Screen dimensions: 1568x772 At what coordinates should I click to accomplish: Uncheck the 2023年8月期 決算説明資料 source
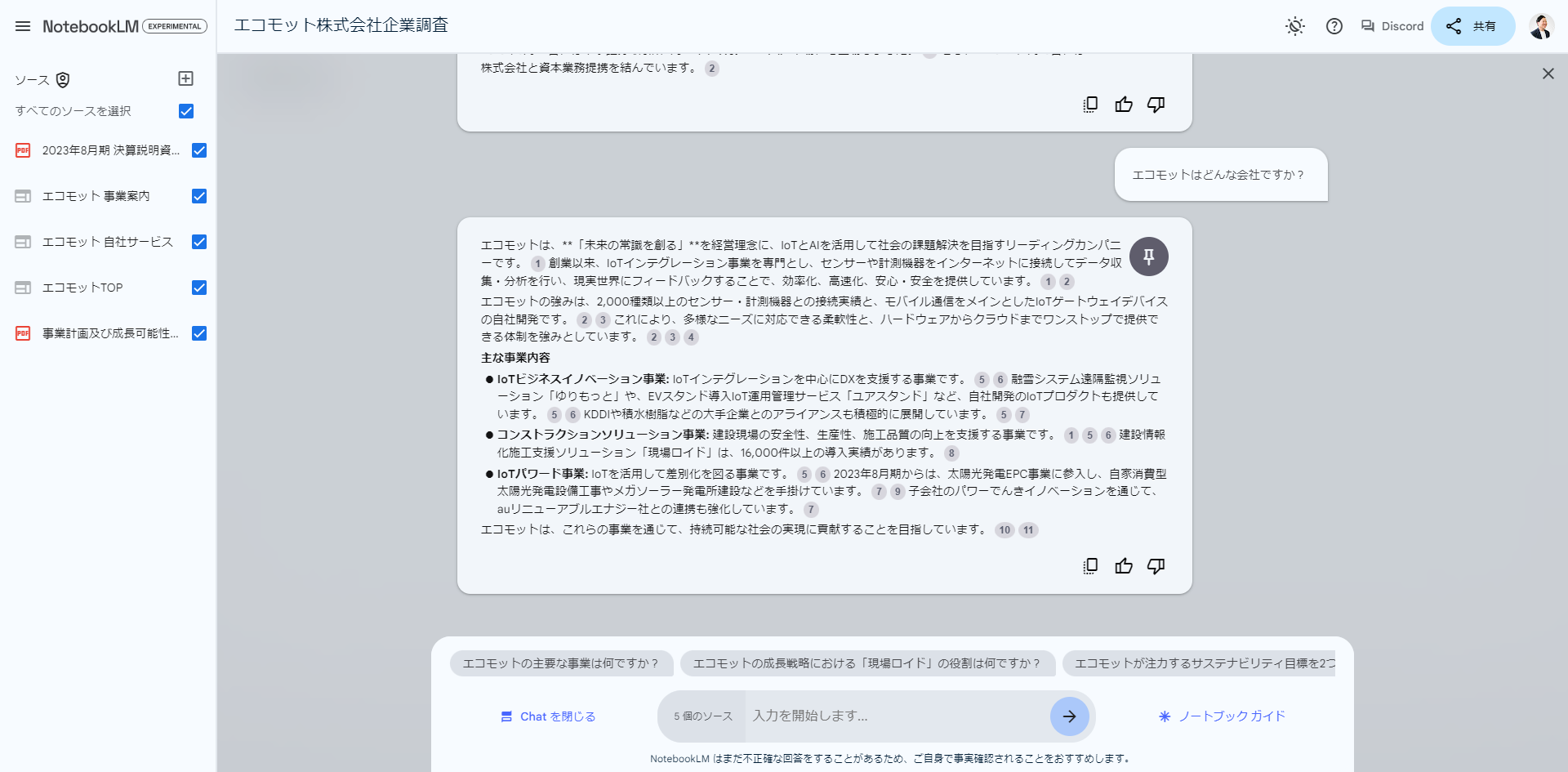pos(199,150)
